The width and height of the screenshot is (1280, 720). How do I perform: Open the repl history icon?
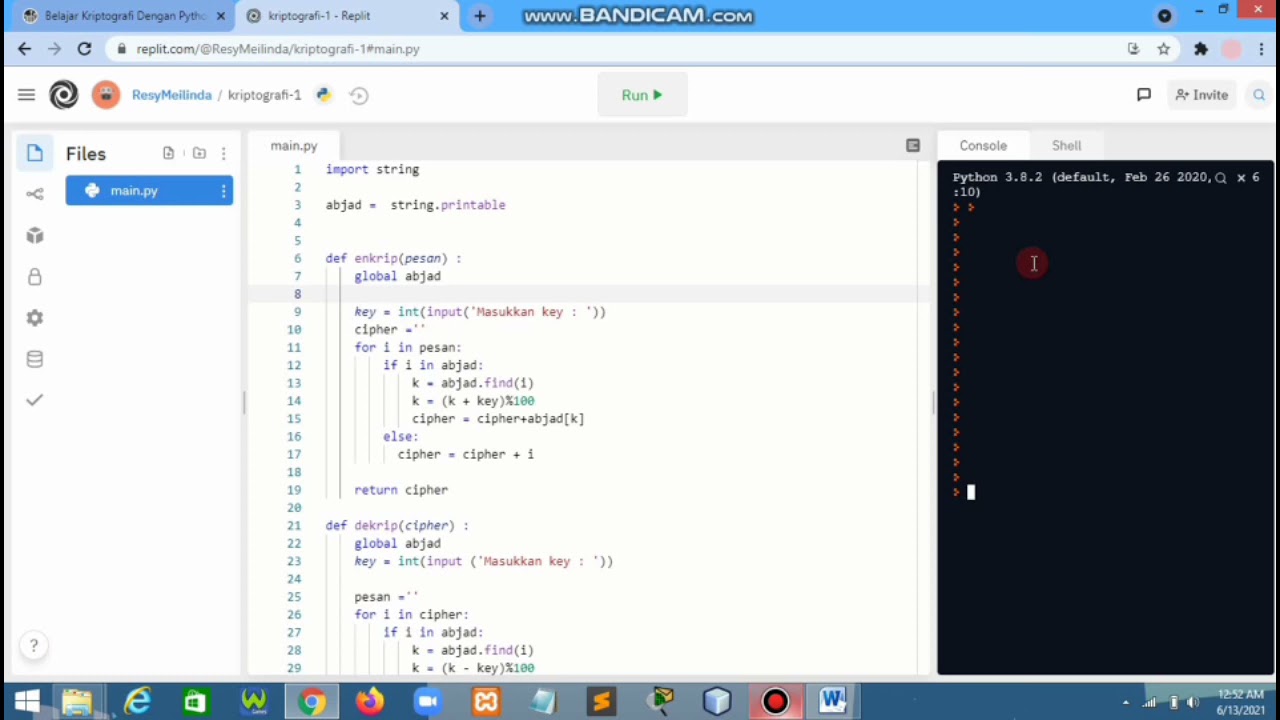(x=359, y=95)
